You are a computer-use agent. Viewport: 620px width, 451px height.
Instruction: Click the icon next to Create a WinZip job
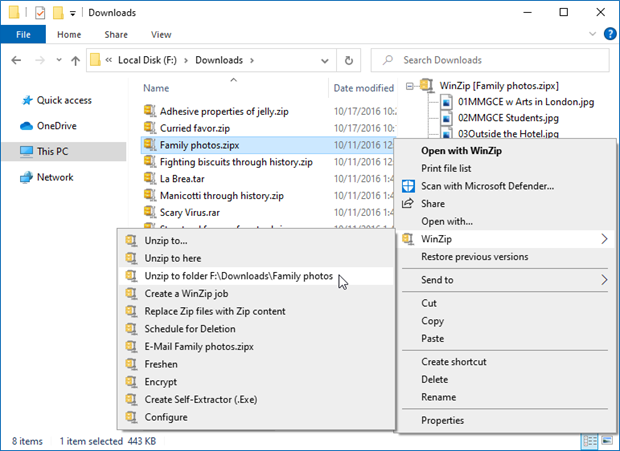coord(131,293)
